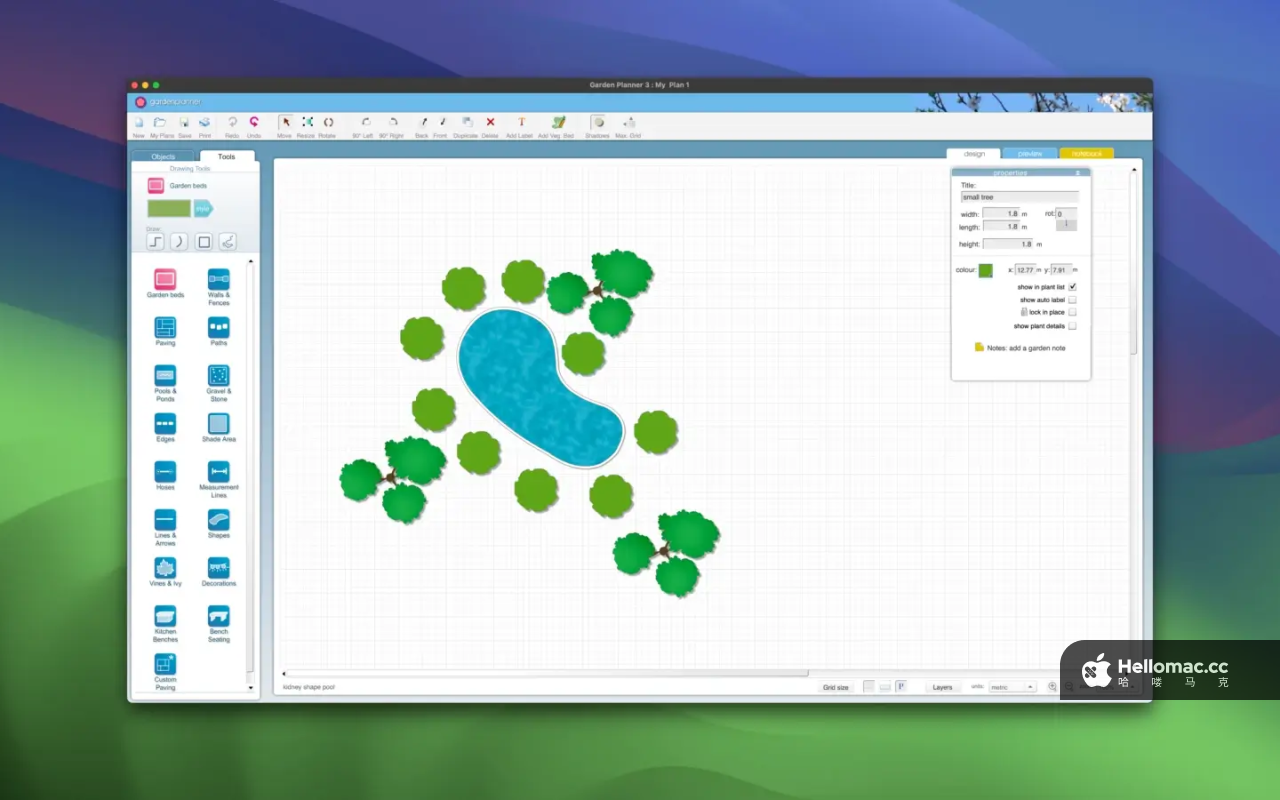Click the Title field containing small tree

coord(1020,198)
